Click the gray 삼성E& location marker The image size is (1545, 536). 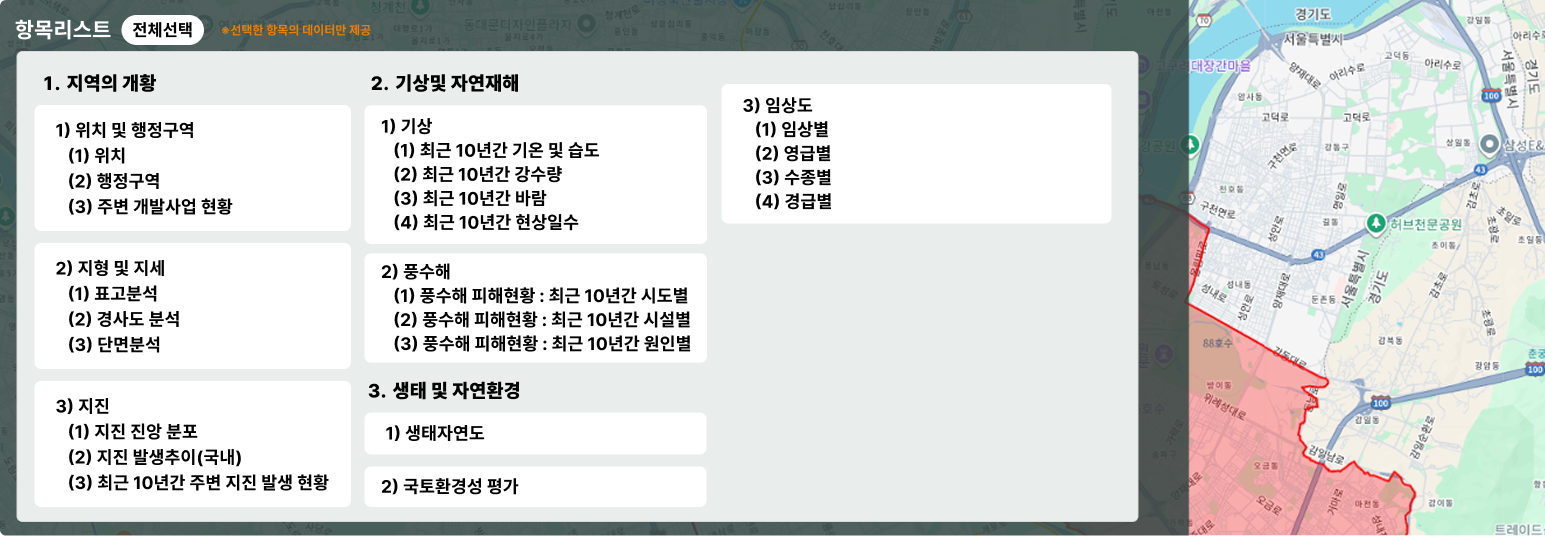tap(1487, 145)
